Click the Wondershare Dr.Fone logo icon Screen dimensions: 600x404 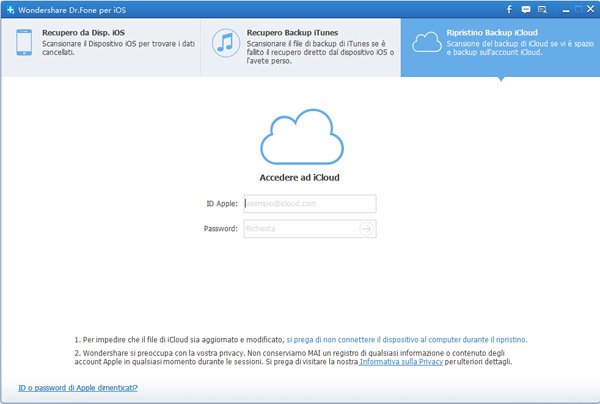click(10, 10)
